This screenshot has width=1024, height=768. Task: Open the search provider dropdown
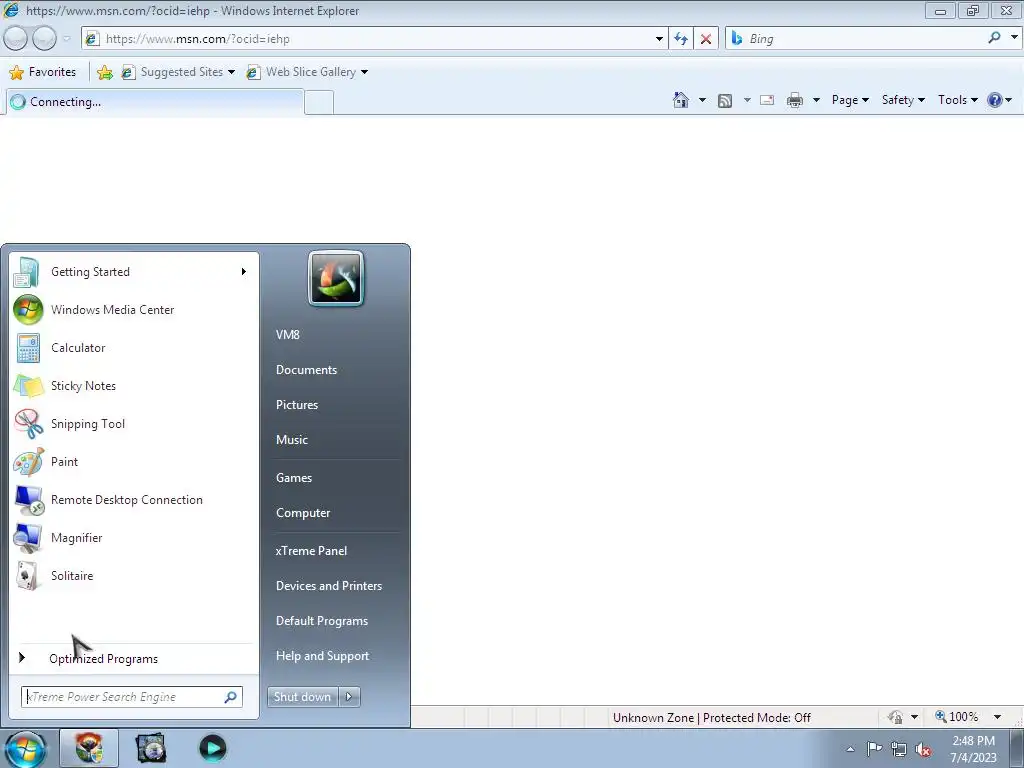(x=1014, y=38)
